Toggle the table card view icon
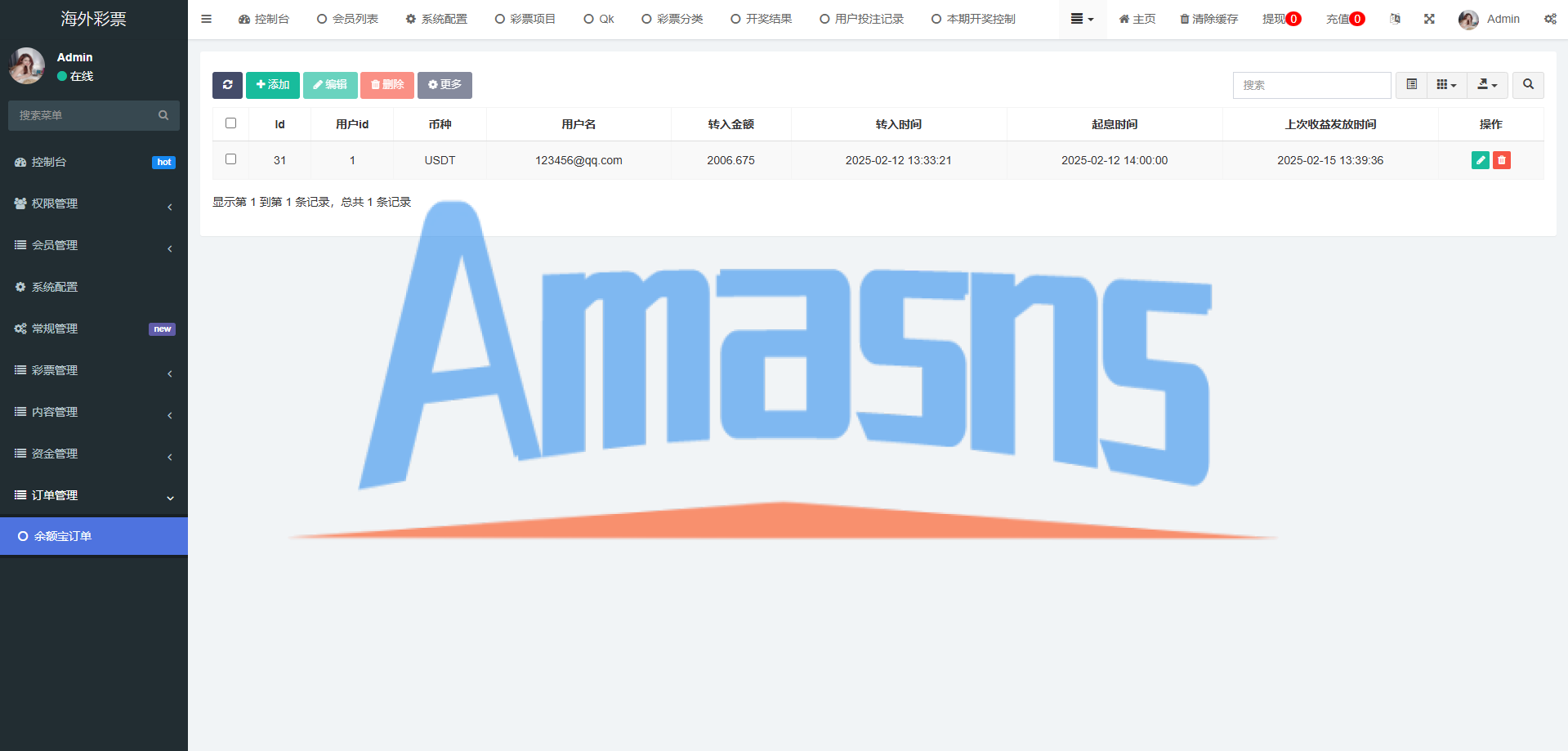 (1411, 85)
